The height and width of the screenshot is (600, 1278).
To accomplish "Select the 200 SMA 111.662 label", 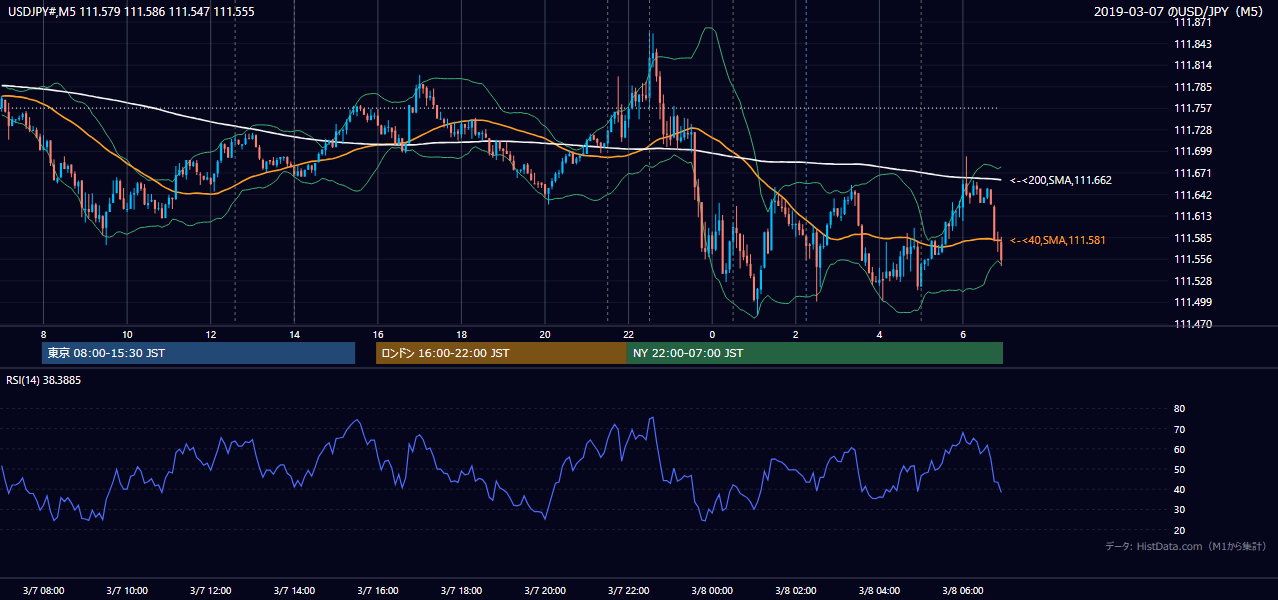I will coord(1060,181).
